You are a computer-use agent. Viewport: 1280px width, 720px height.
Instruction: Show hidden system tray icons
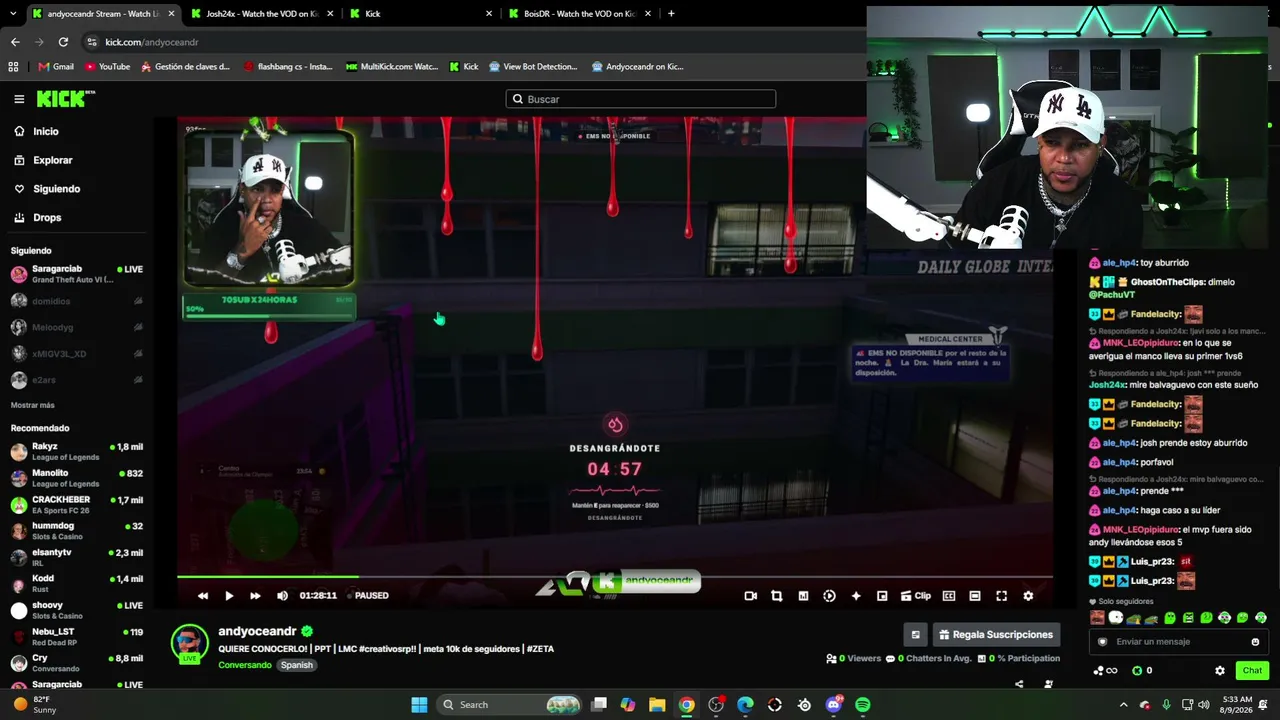1123,705
